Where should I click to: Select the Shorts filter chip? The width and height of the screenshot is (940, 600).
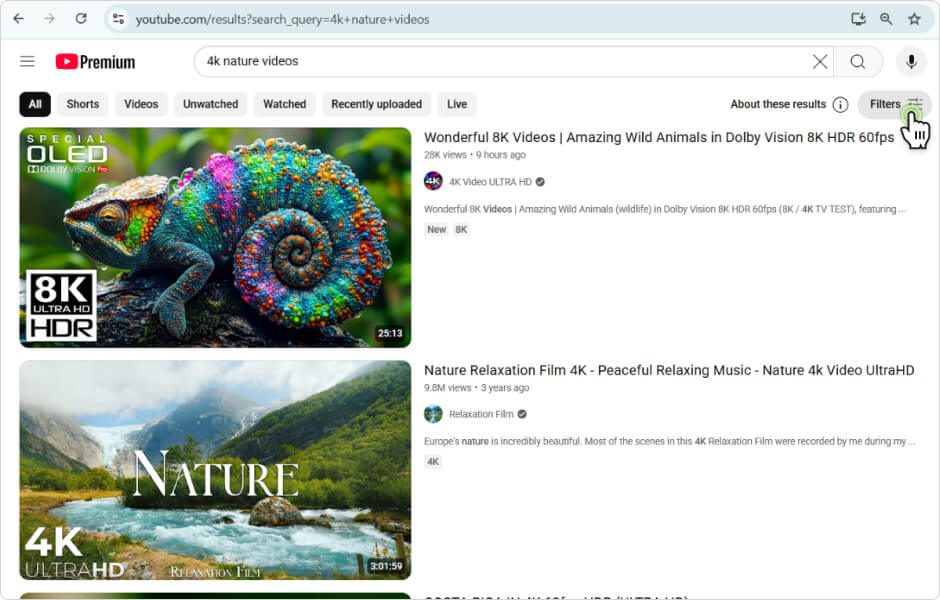point(83,105)
